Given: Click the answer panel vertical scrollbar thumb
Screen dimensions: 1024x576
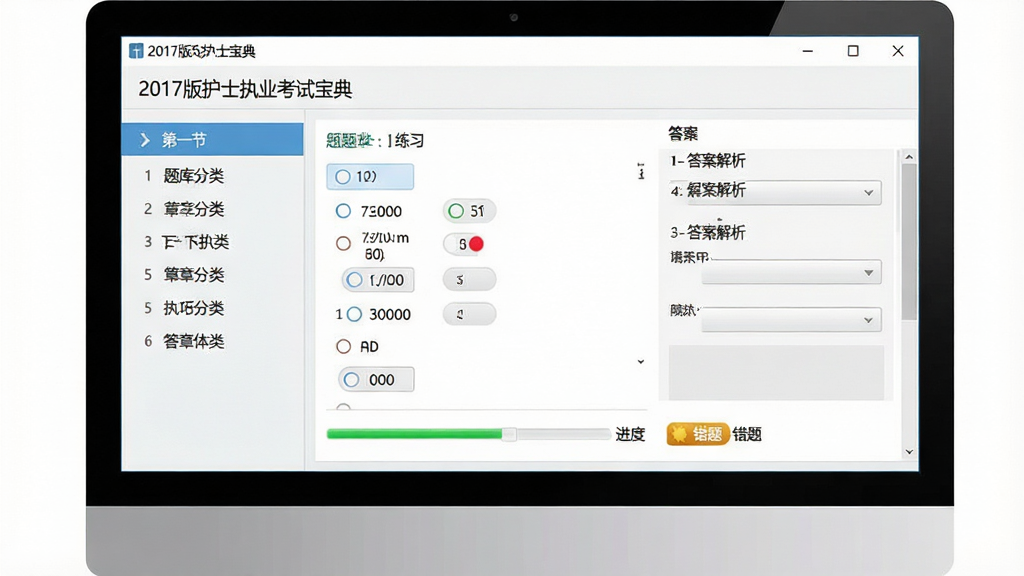Looking at the screenshot, I should coord(909,242).
